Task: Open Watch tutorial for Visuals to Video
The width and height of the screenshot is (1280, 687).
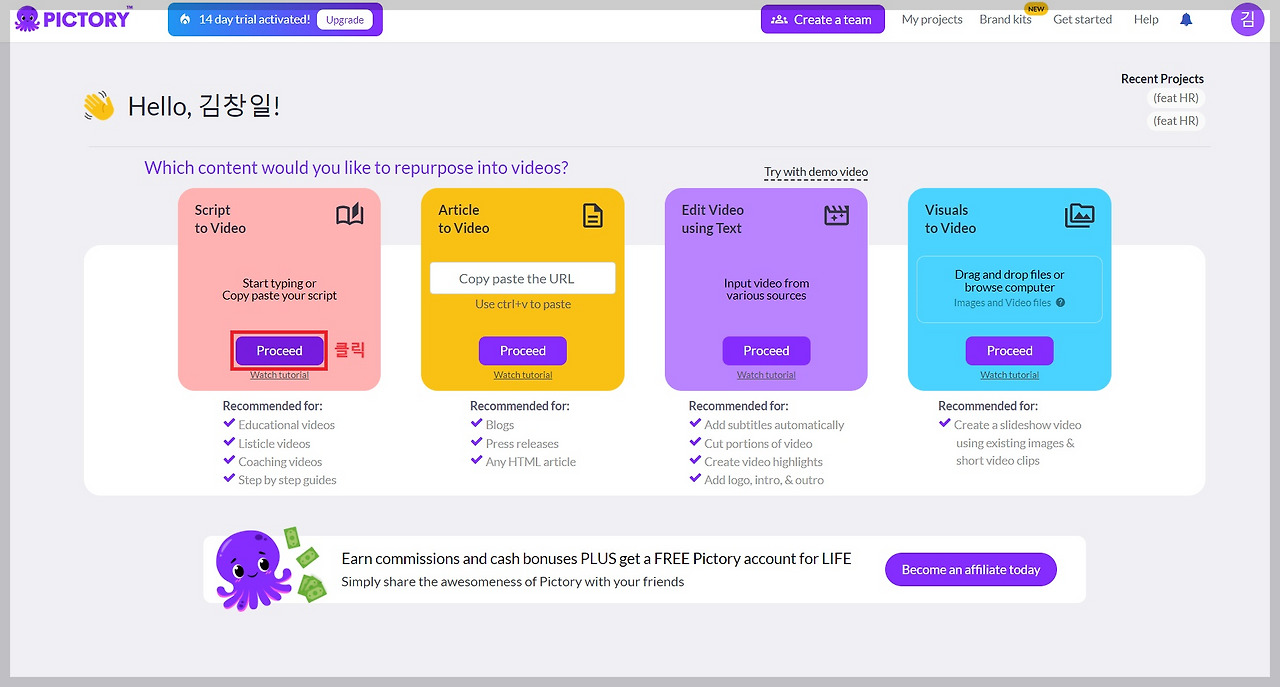Action: 1009,375
